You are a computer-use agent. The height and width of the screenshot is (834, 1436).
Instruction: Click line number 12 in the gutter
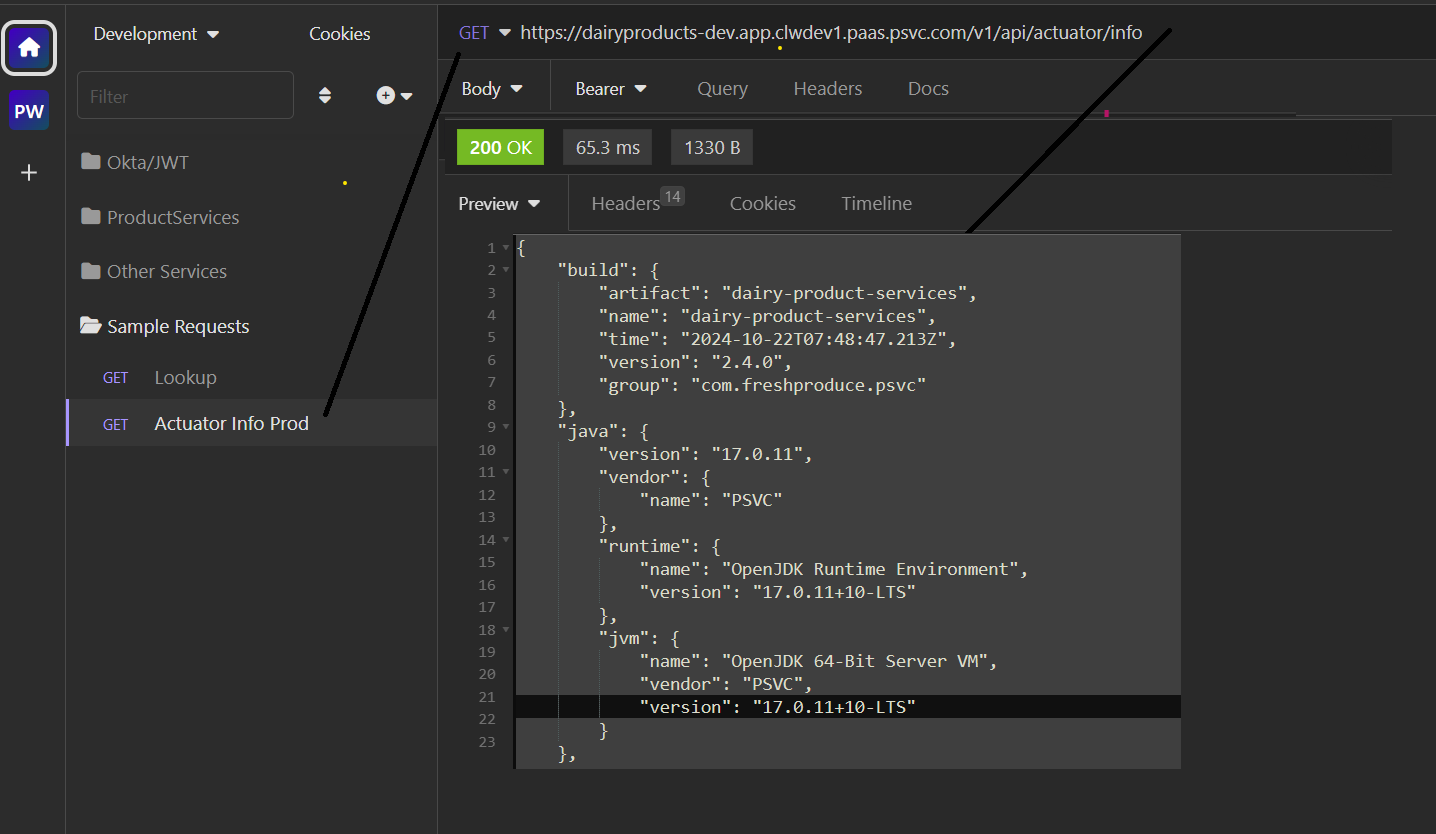coord(486,495)
